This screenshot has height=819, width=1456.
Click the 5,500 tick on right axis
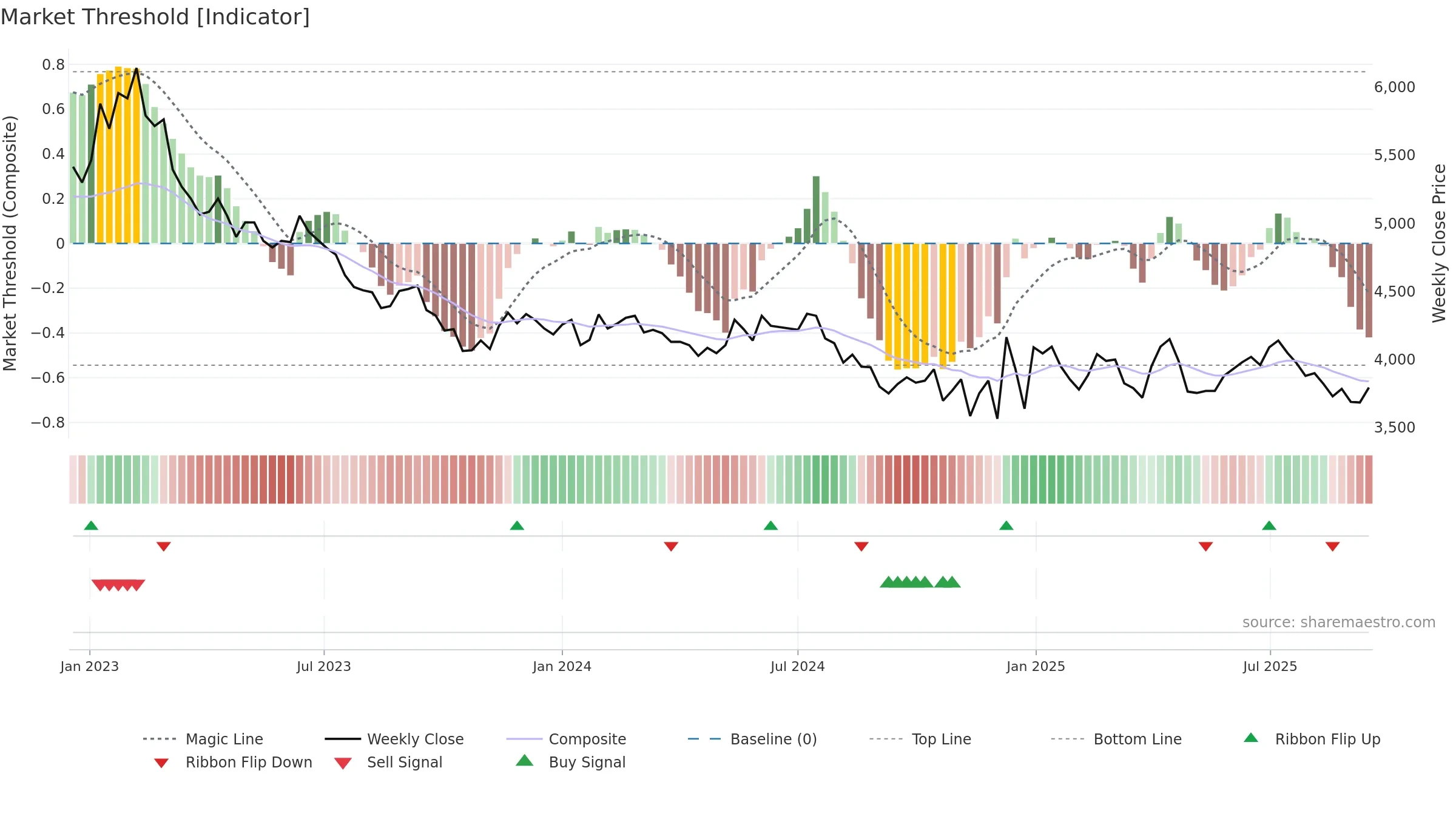tap(1395, 155)
